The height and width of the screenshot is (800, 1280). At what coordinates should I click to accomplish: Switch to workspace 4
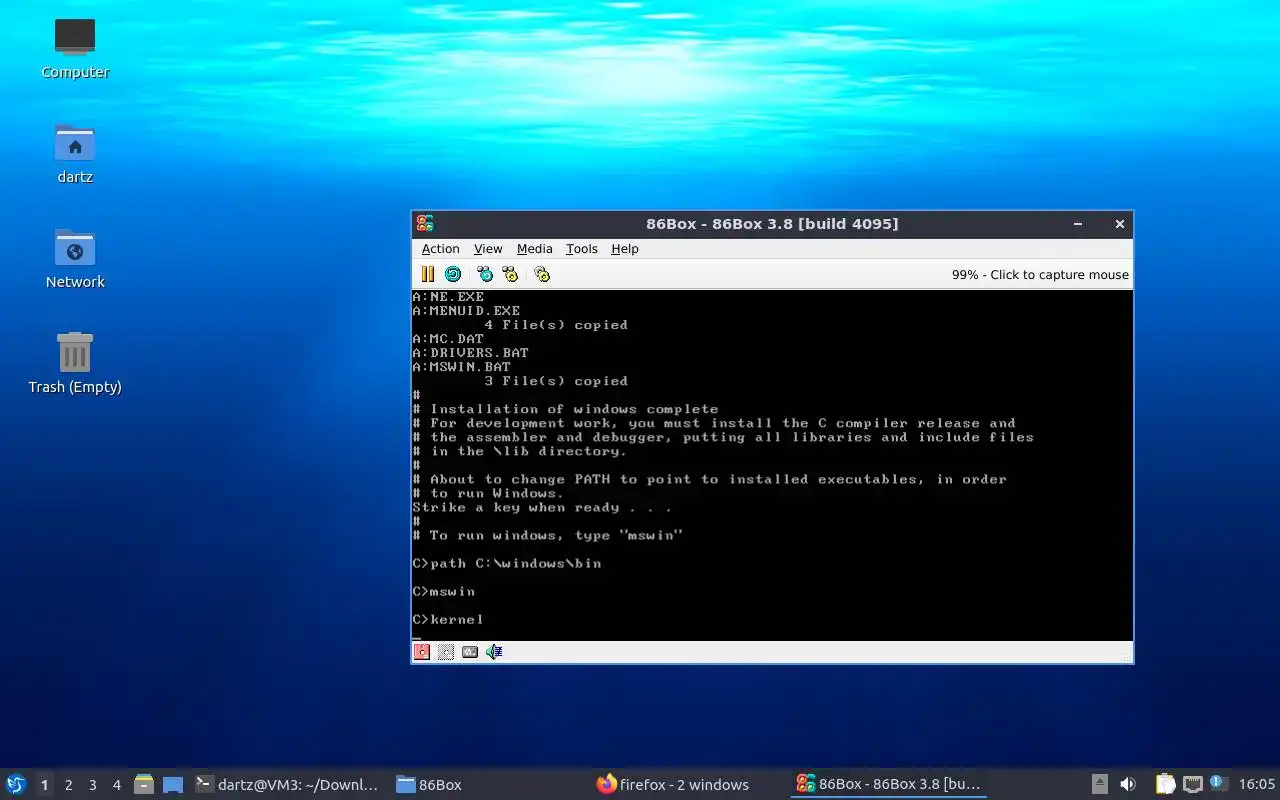click(x=116, y=785)
